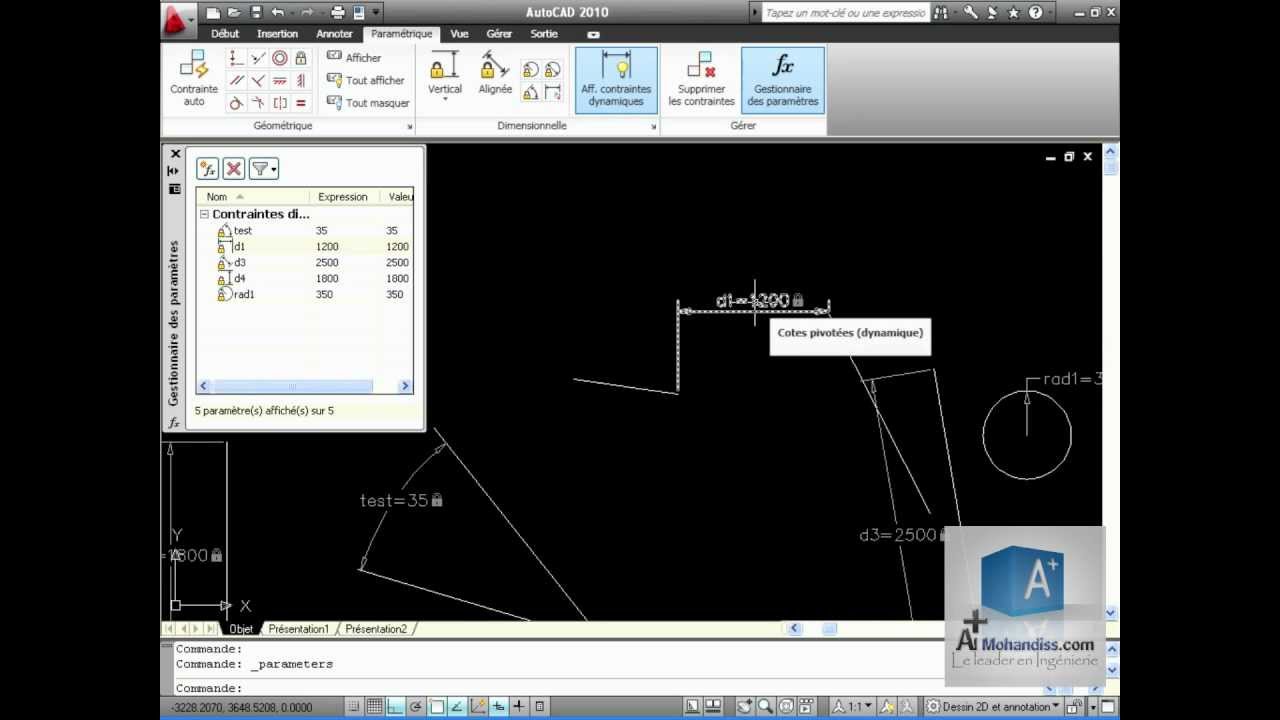Click the Contrainte auto button
Viewport: 1280px width, 720px height.
(x=194, y=79)
